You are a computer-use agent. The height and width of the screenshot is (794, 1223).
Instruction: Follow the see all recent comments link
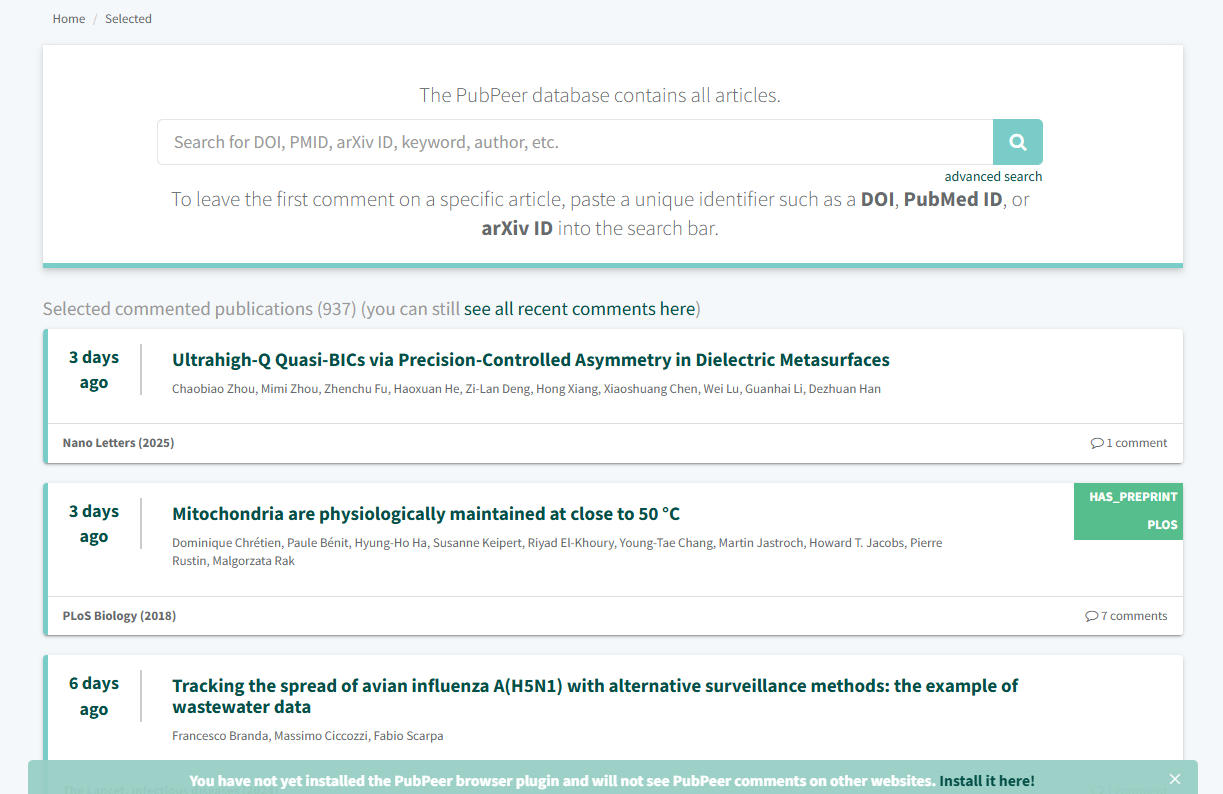[579, 309]
